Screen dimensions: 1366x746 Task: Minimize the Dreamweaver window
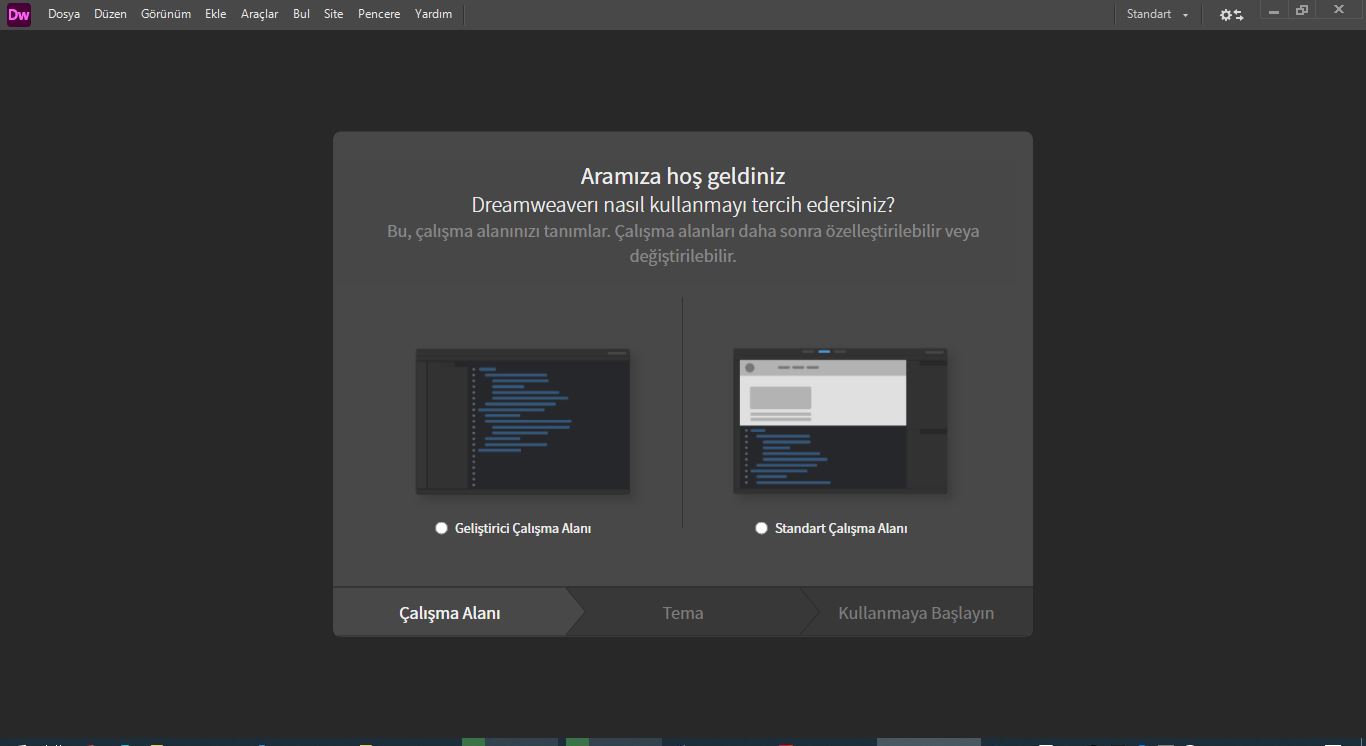tap(1274, 11)
